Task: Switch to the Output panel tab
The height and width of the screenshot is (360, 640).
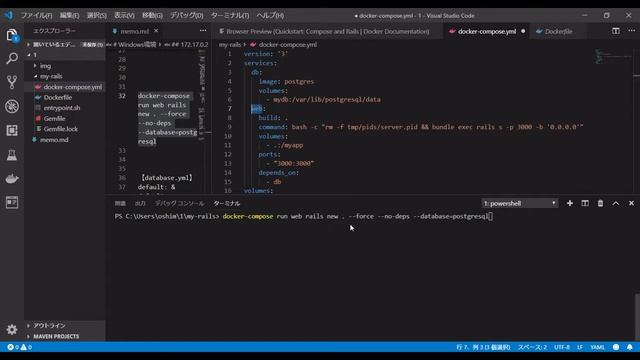Action: click(x=140, y=203)
